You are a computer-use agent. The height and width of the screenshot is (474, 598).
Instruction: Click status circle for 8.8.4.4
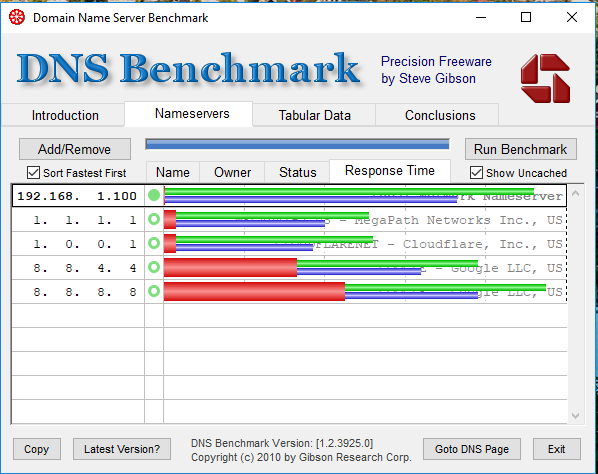pyautogui.click(x=154, y=267)
